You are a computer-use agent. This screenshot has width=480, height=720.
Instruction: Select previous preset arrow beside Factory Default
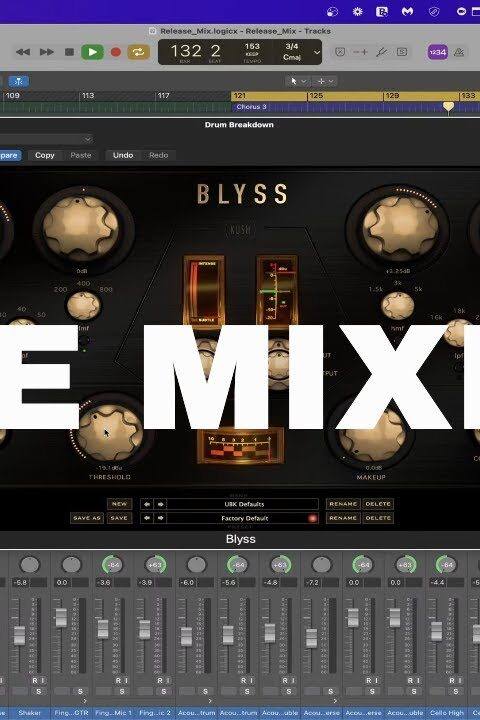coord(147,518)
